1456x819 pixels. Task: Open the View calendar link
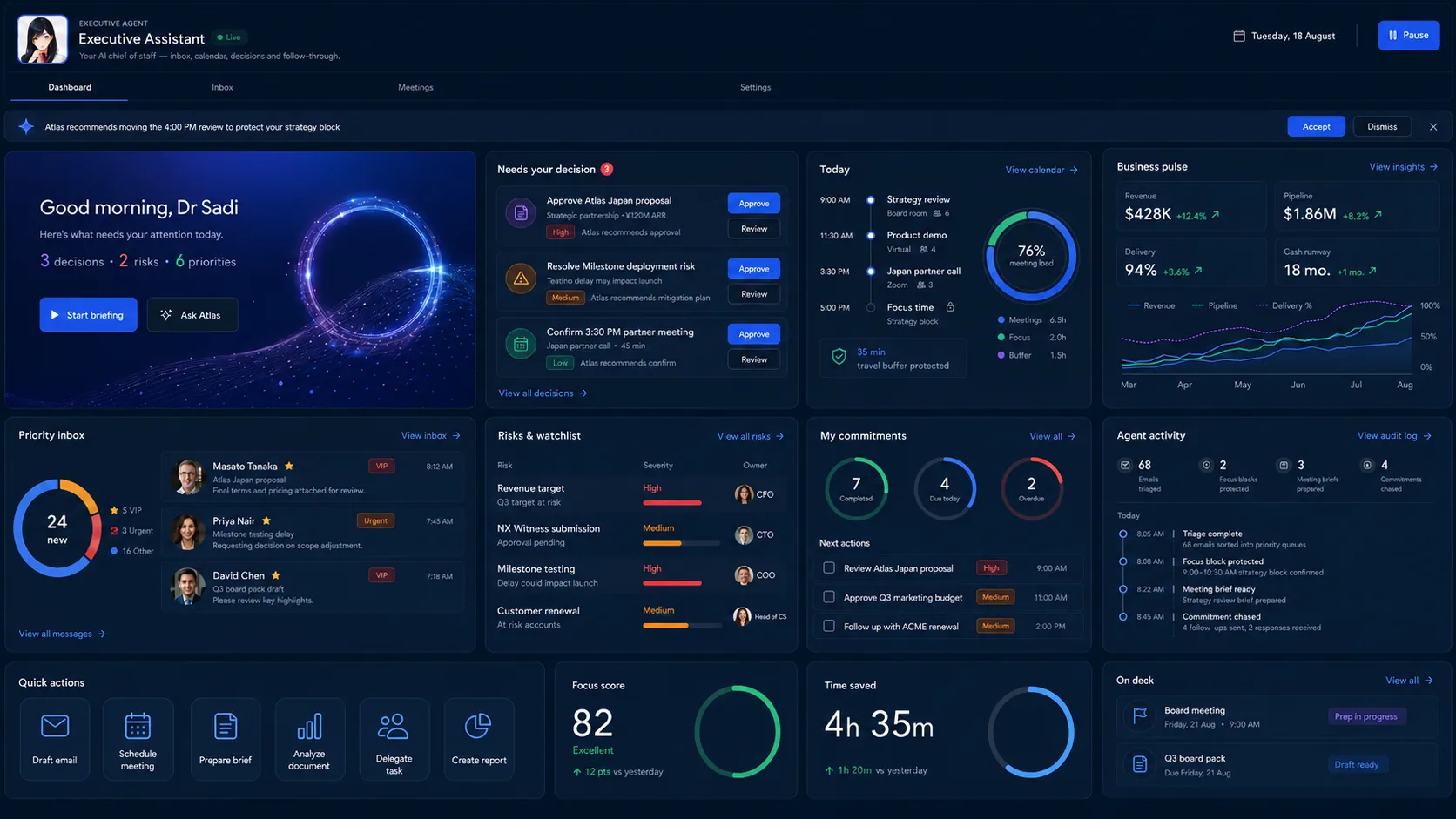click(1041, 170)
